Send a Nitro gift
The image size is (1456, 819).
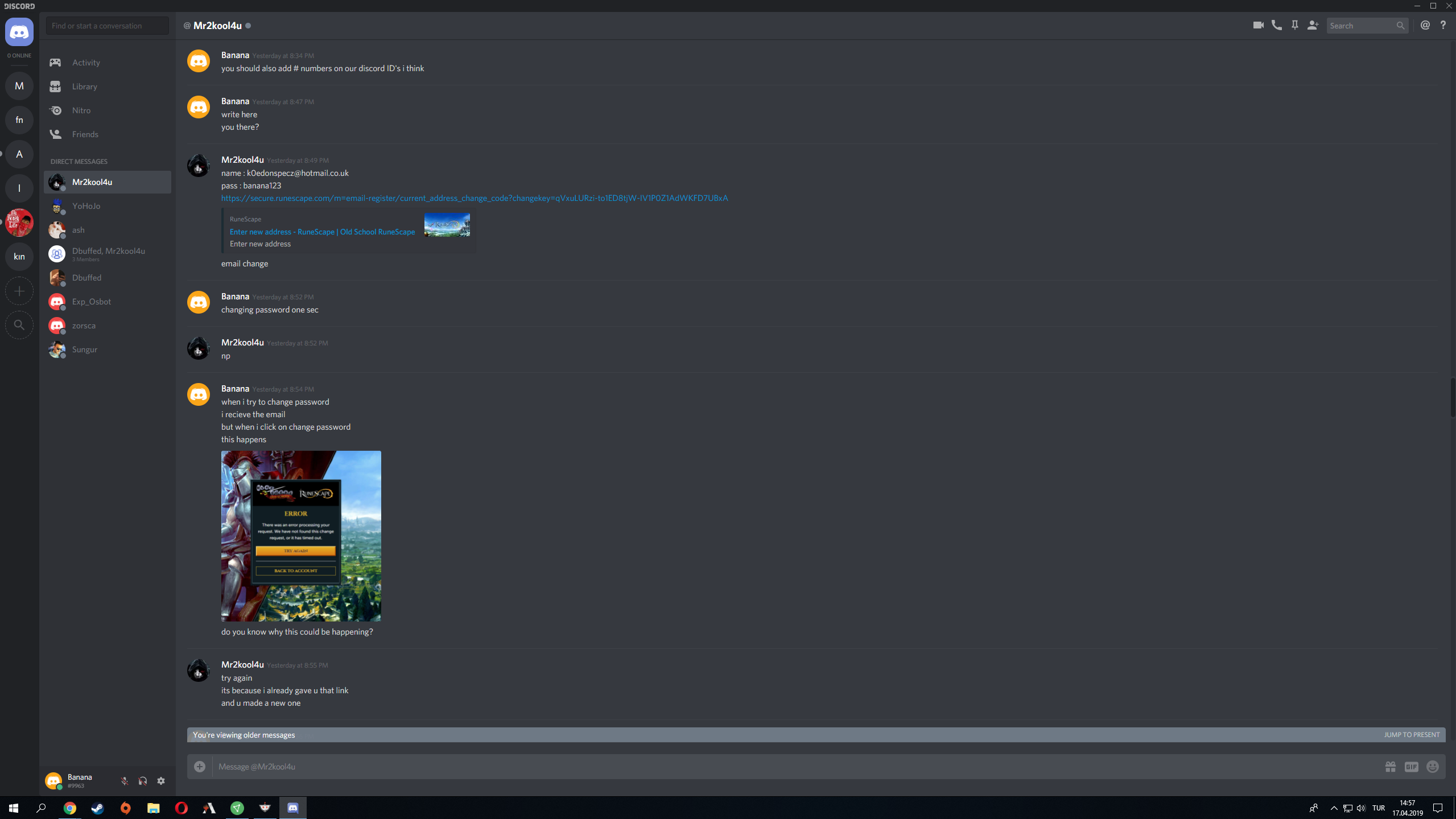tap(1390, 767)
